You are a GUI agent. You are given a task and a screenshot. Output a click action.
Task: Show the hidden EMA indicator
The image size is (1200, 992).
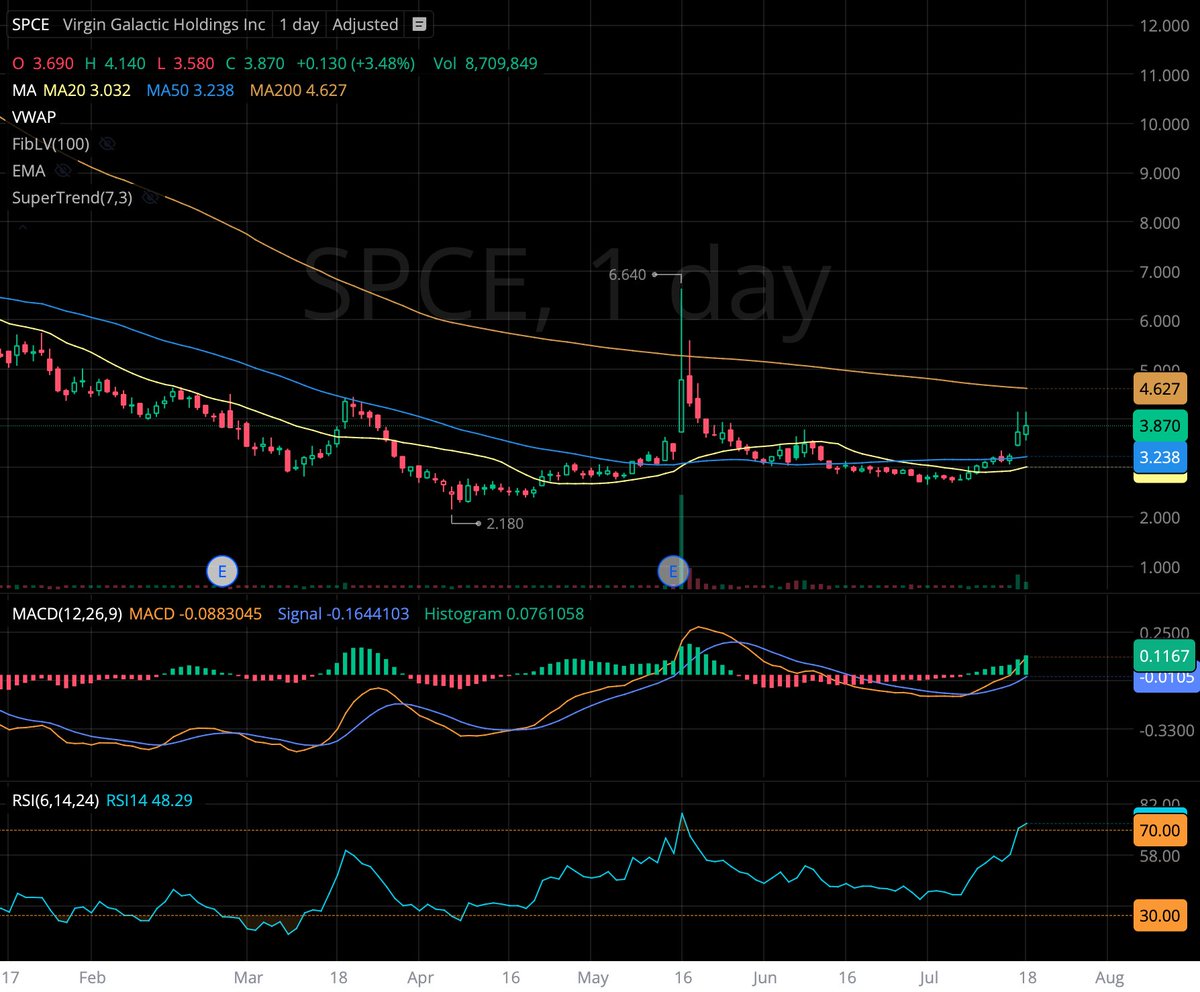click(x=63, y=171)
